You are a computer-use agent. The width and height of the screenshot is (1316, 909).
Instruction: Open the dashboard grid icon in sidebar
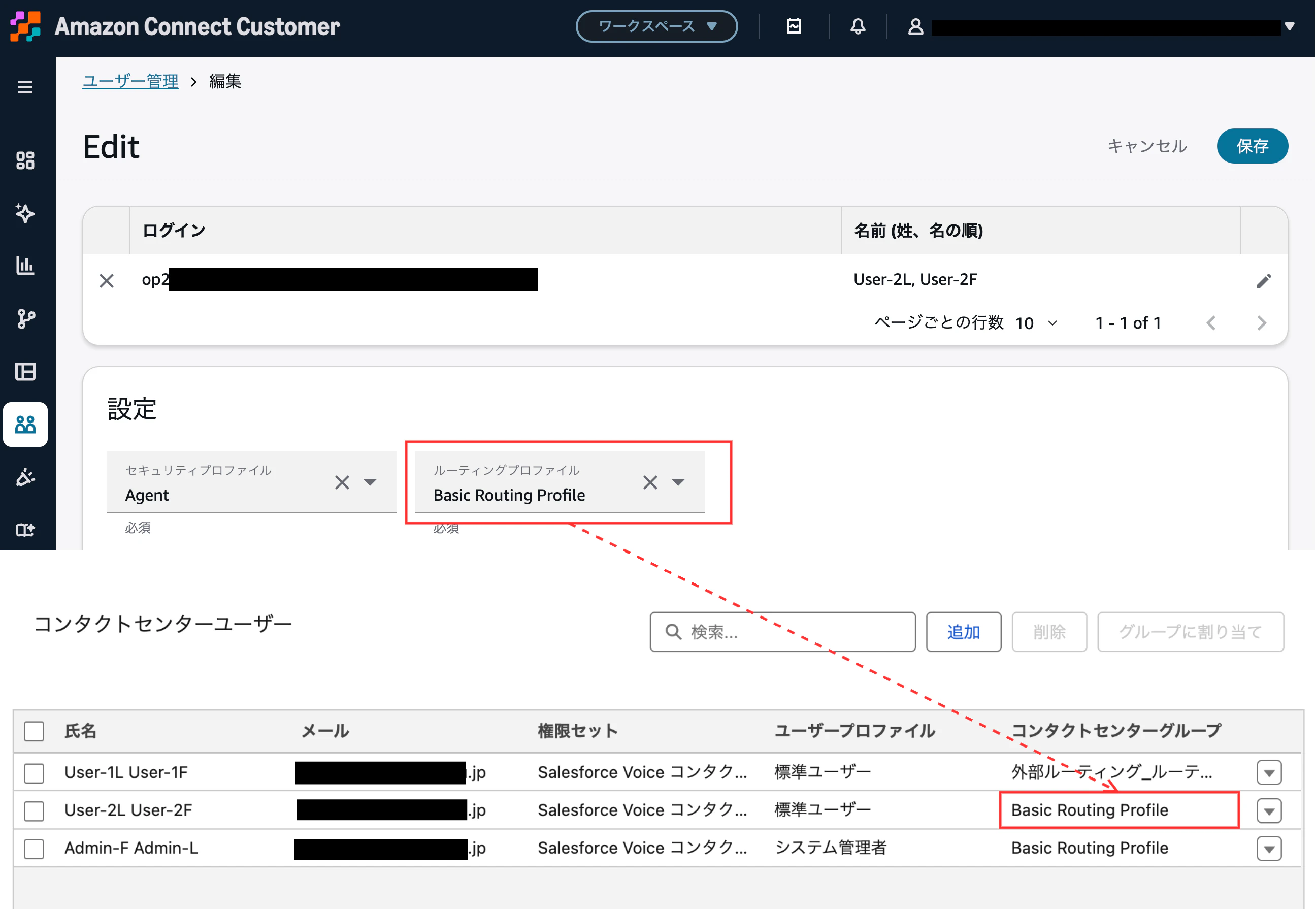pos(25,160)
